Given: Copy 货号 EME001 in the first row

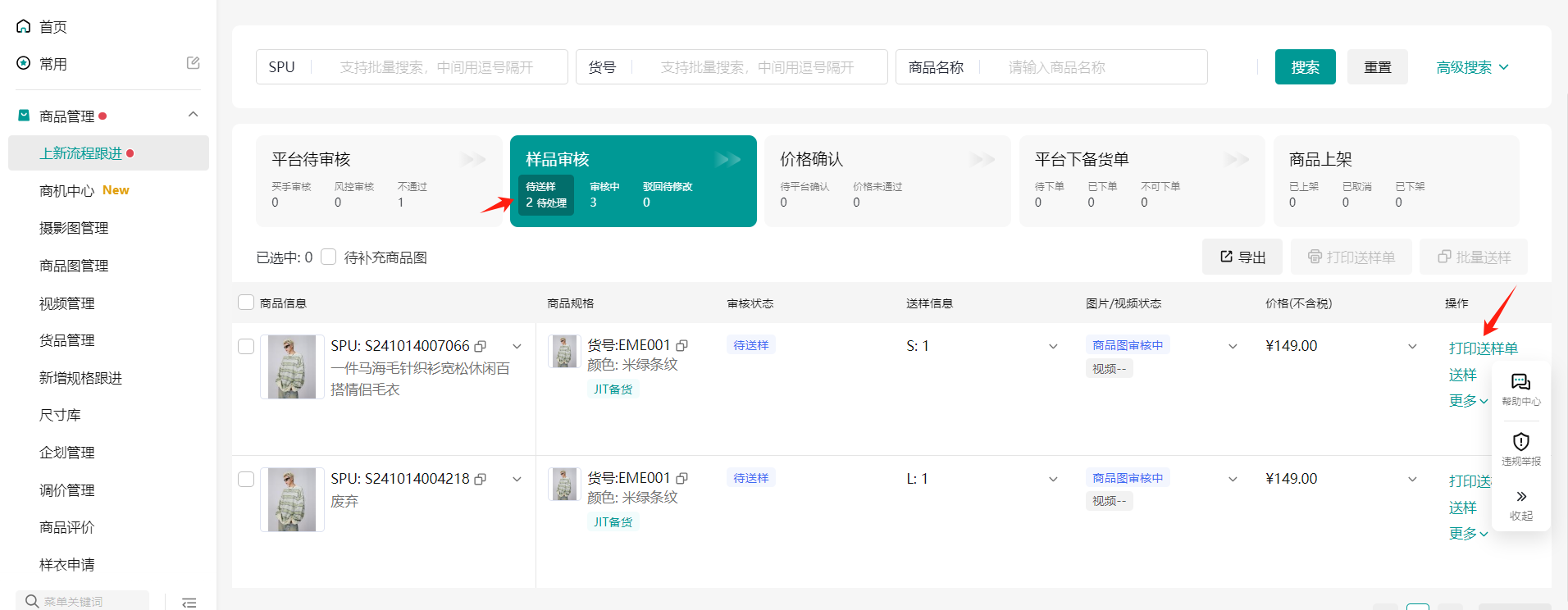Looking at the screenshot, I should 681,346.
